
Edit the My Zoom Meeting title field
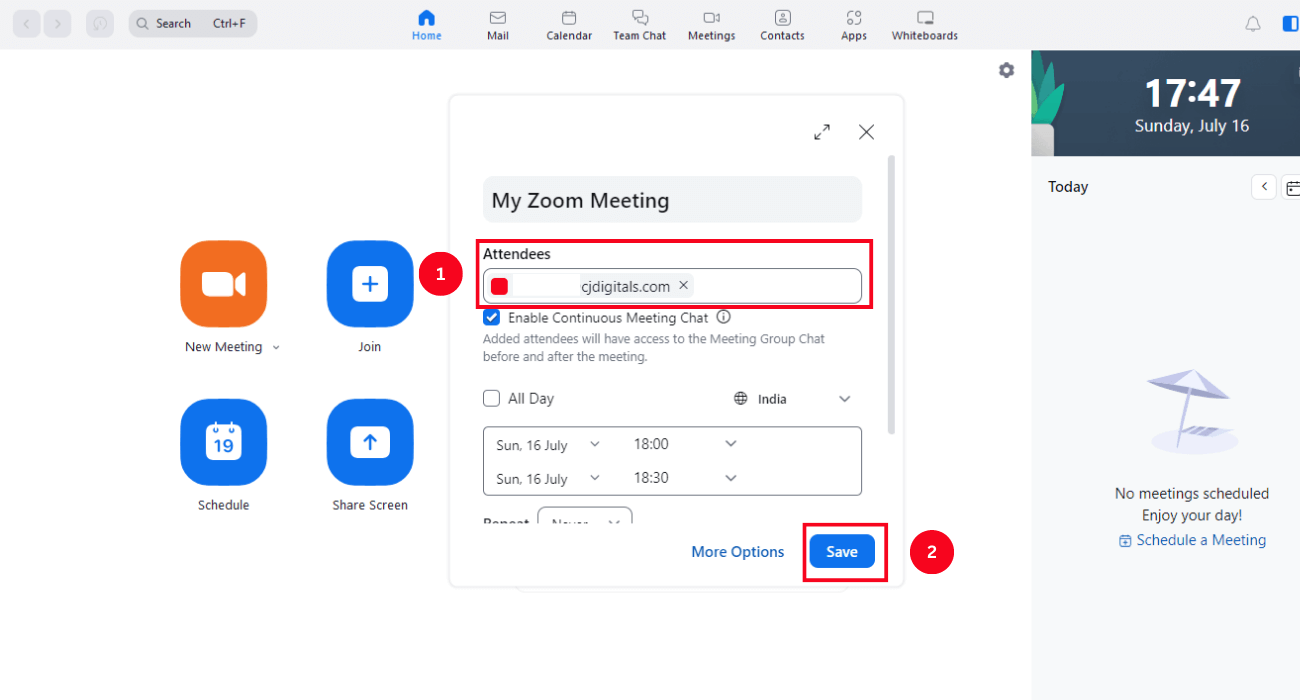click(x=672, y=200)
